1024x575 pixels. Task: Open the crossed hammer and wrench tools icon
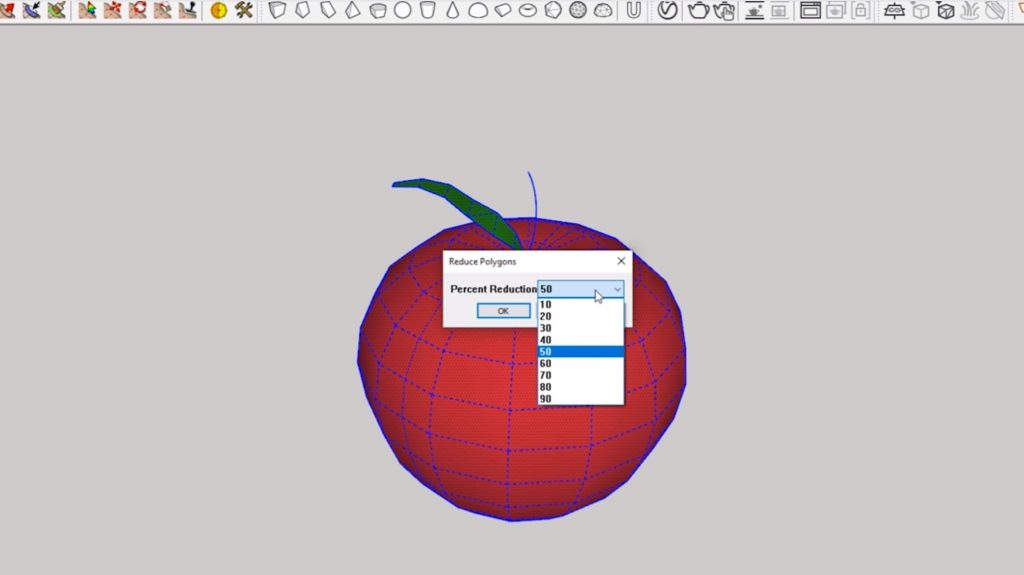pos(244,10)
